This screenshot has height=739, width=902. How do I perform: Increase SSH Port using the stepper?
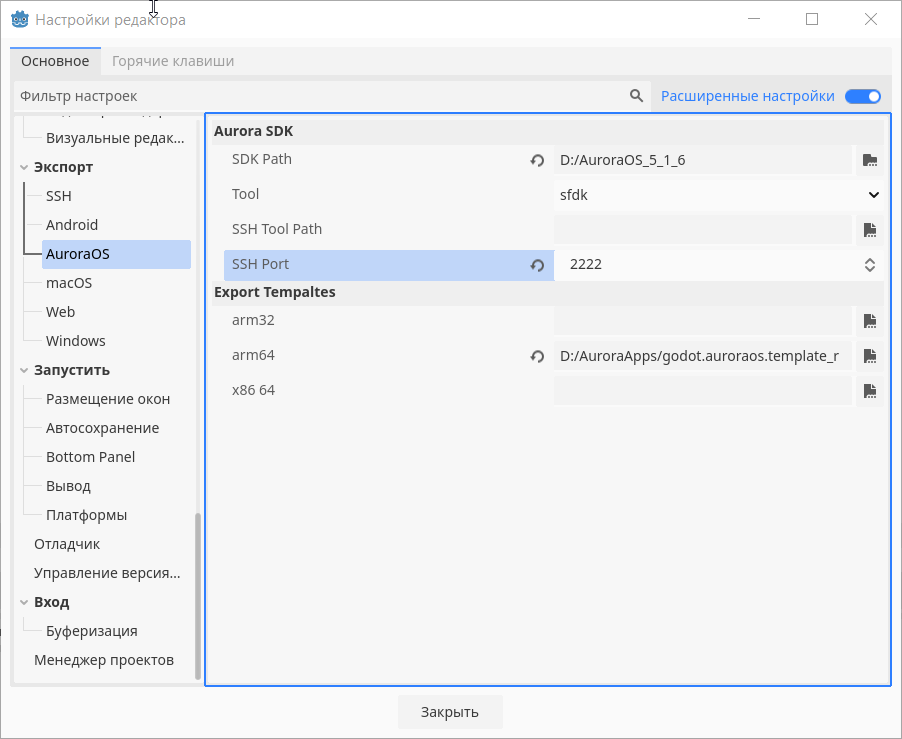point(870,260)
